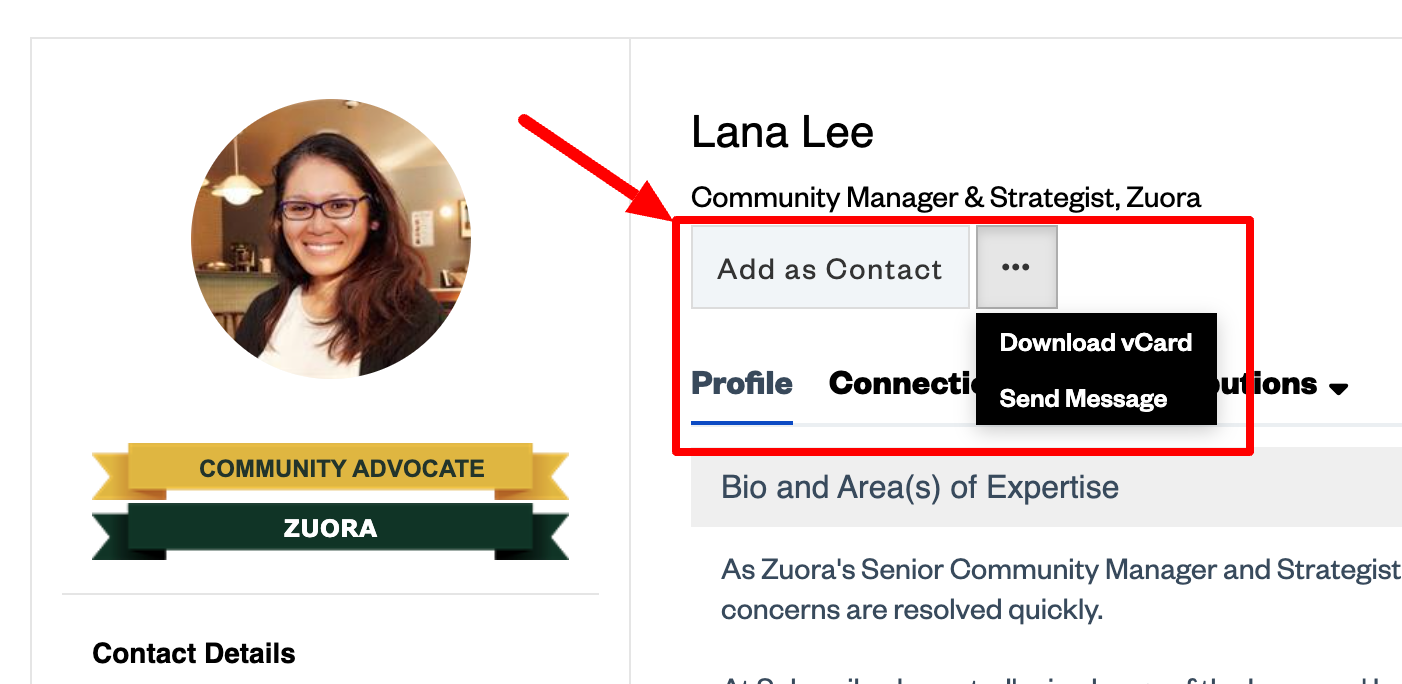1402x684 pixels.
Task: Select Send Message in the popup menu
Action: 1083,399
